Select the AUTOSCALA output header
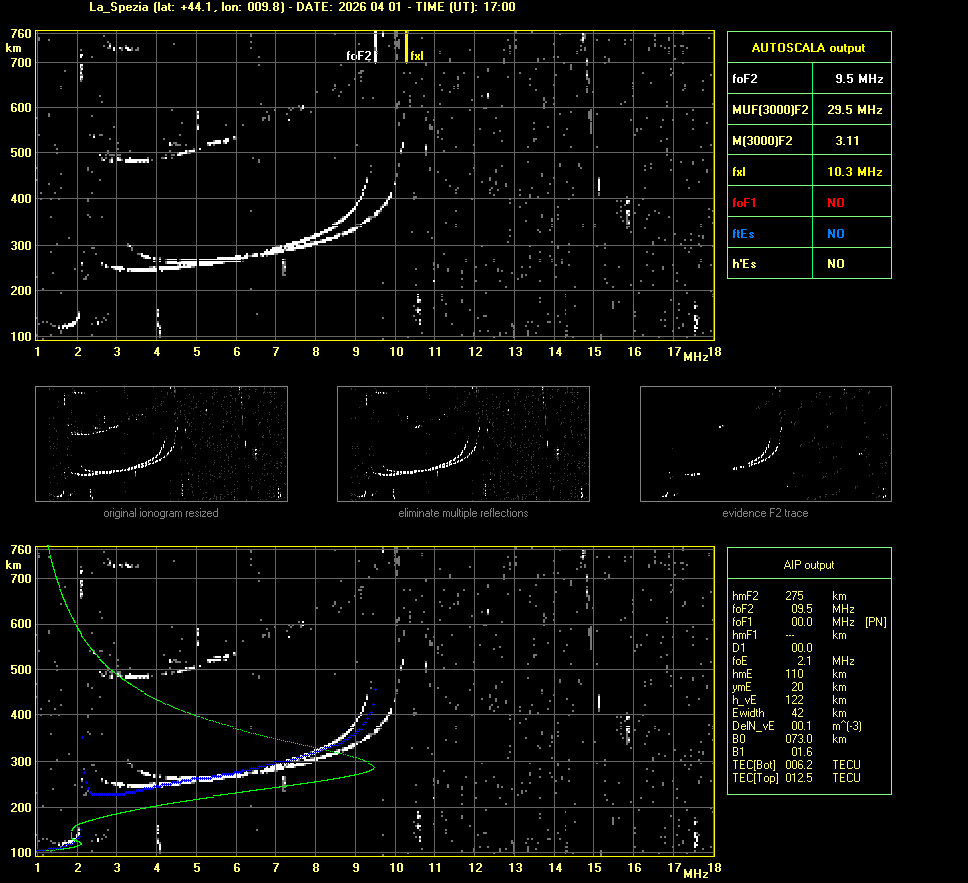The width and height of the screenshot is (968, 883). pyautogui.click(x=808, y=47)
